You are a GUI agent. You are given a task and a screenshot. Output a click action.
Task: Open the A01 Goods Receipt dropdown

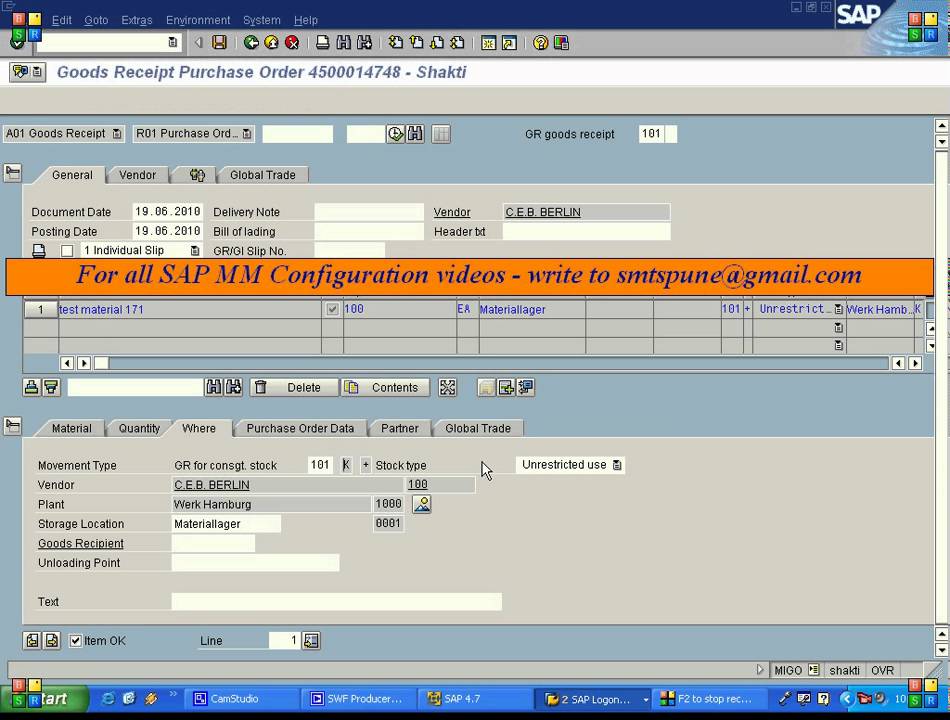[117, 133]
